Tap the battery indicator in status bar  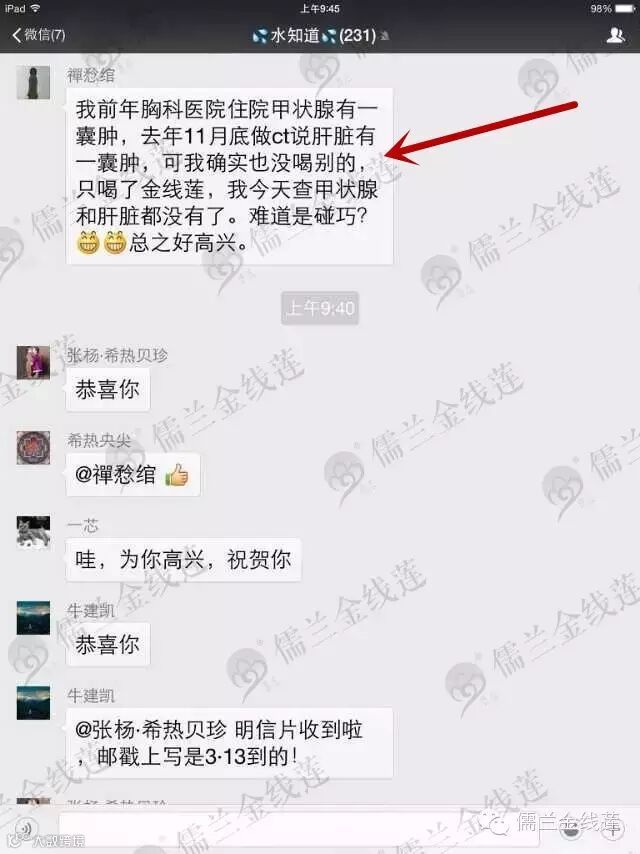coord(625,9)
